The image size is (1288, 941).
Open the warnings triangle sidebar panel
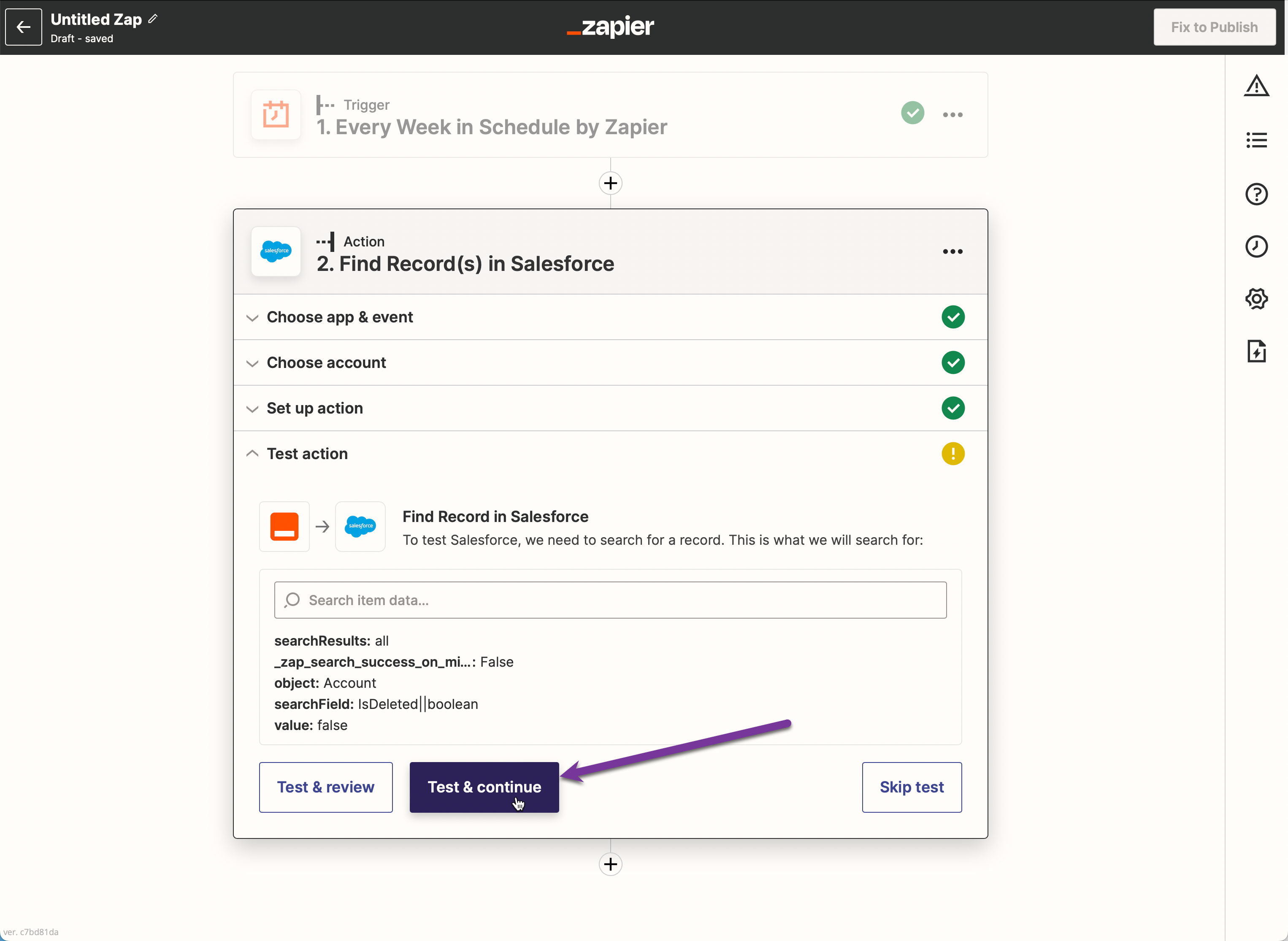tap(1256, 86)
